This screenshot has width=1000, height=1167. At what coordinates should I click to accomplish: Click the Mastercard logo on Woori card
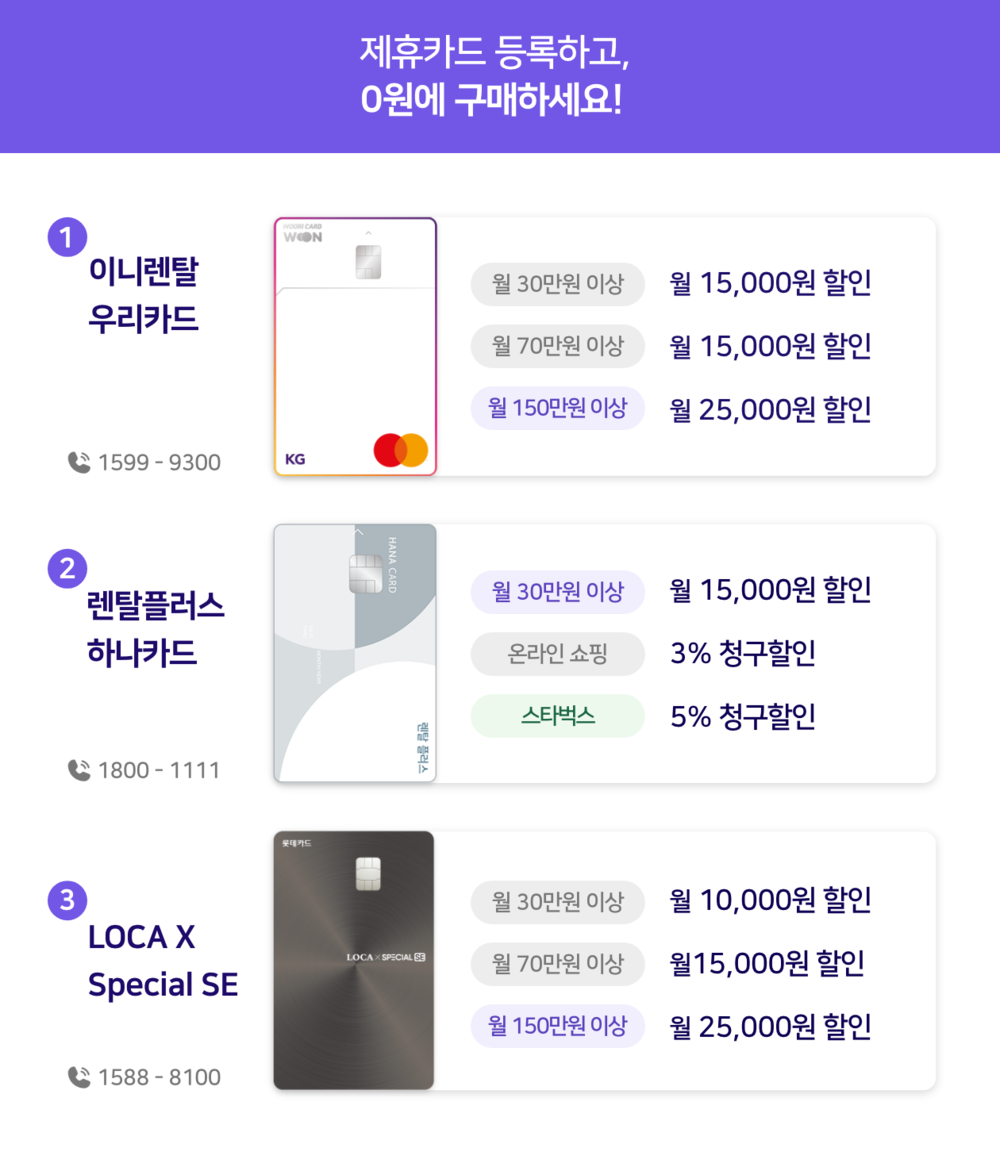pos(400,450)
